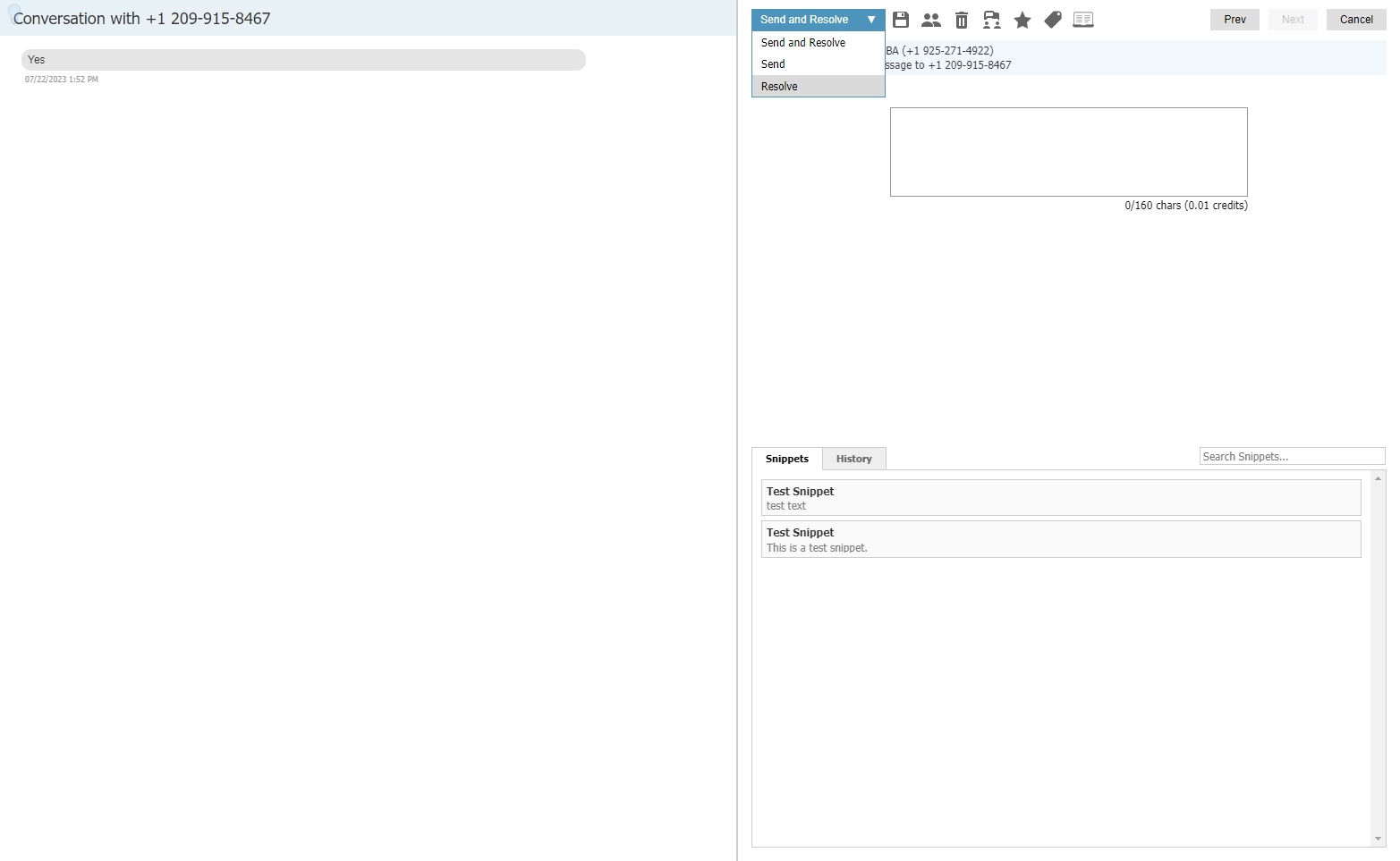Click the Next button
Image resolution: width=1400 pixels, height=861 pixels.
click(x=1293, y=20)
